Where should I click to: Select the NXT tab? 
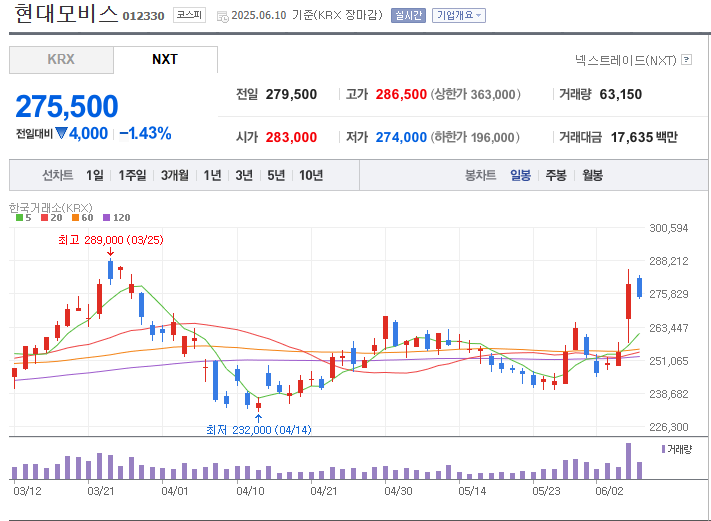[x=165, y=59]
